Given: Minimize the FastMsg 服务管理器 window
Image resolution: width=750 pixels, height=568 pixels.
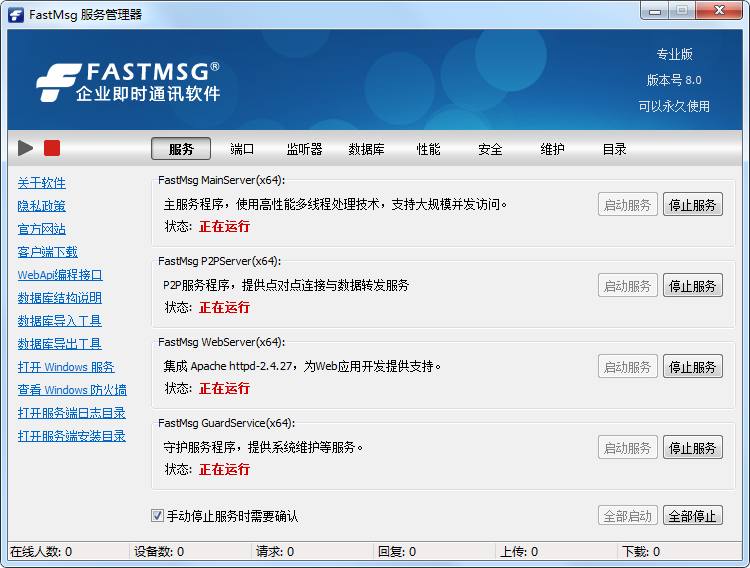Looking at the screenshot, I should [x=655, y=11].
